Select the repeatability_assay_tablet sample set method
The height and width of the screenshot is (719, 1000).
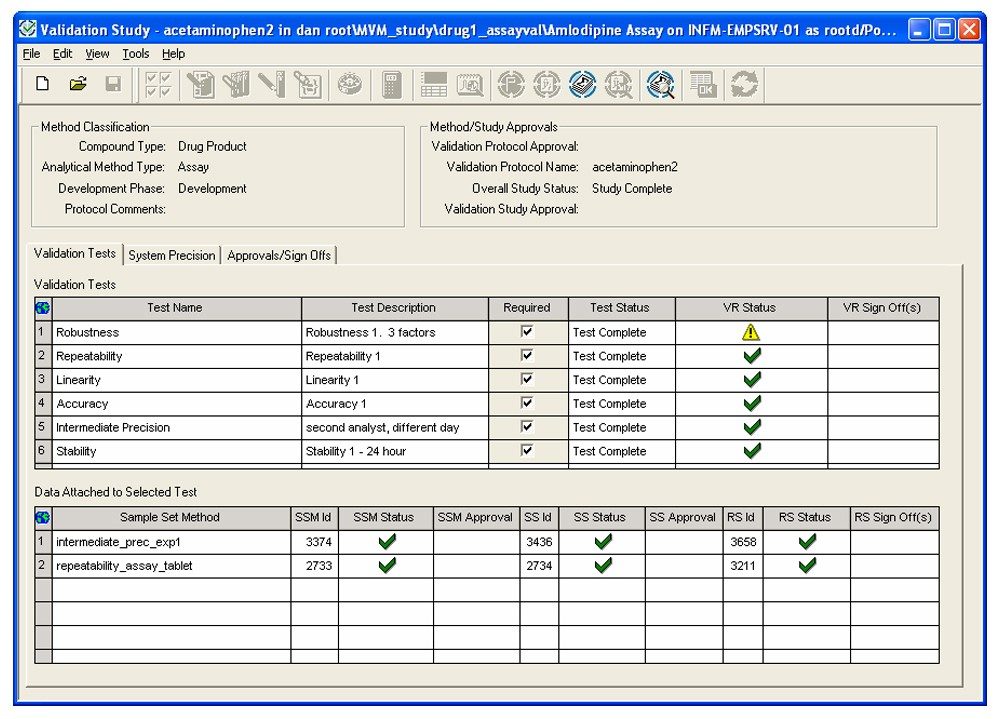coord(171,566)
